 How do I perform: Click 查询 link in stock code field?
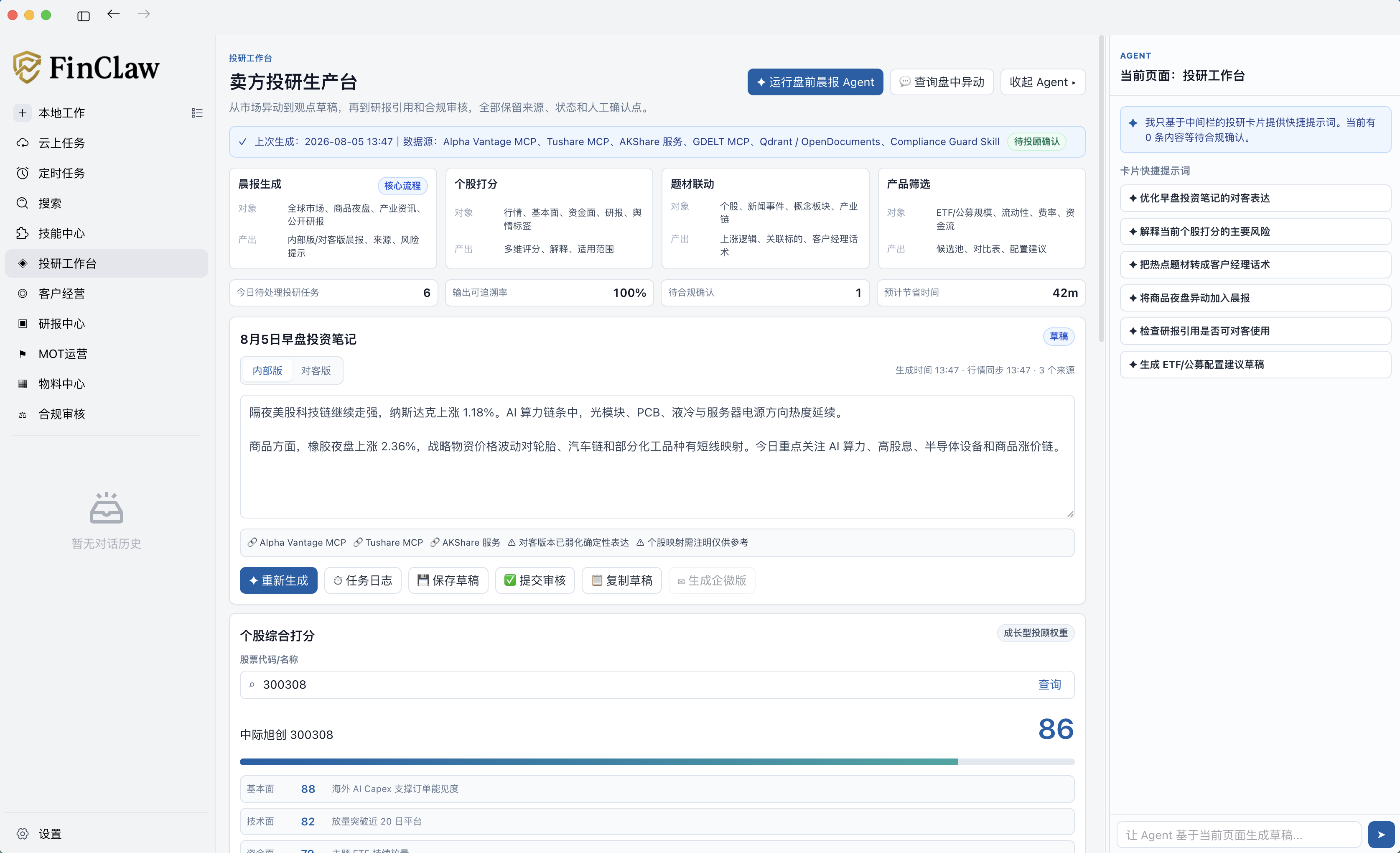1049,684
